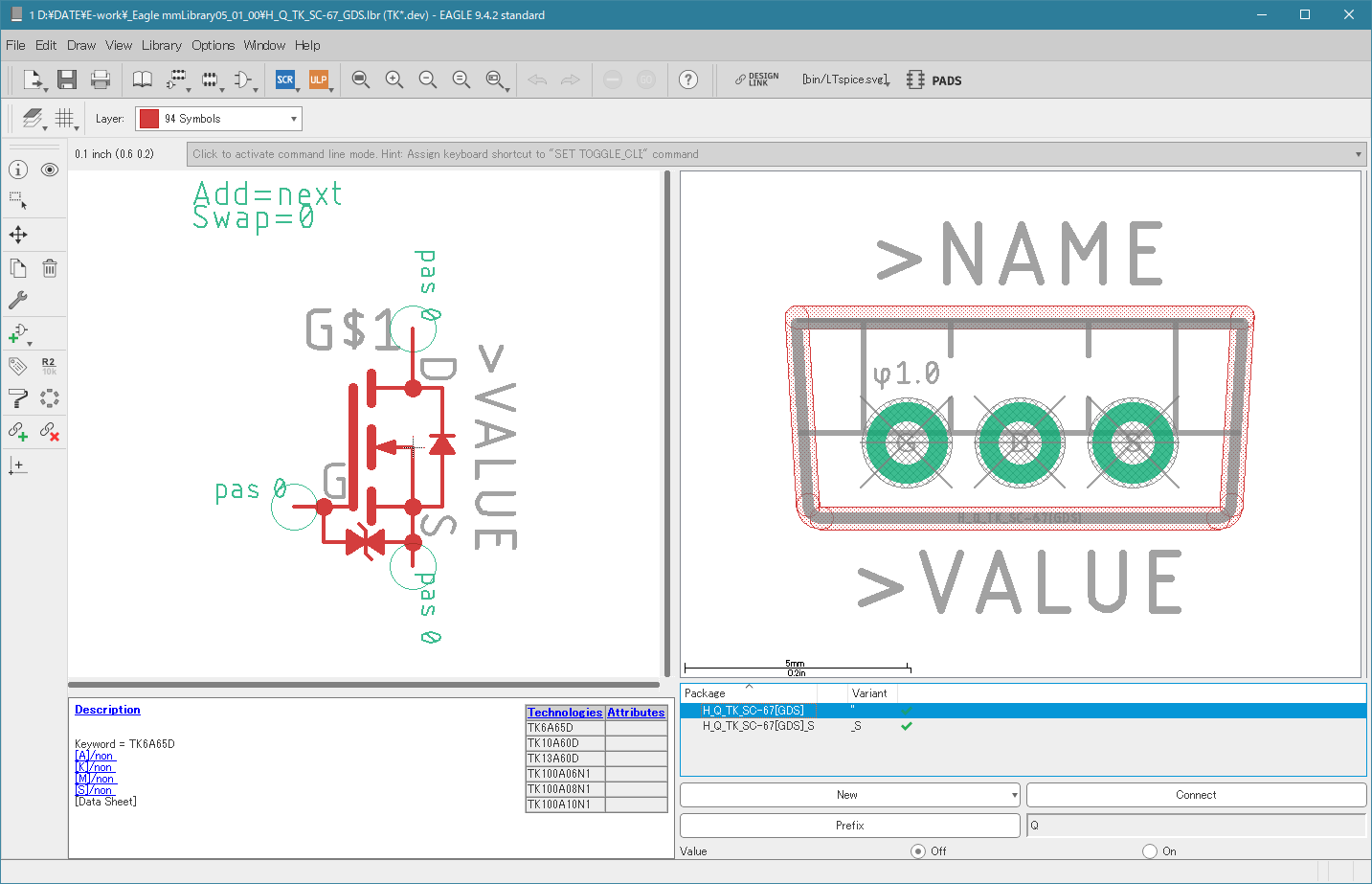Open the ULP user language program icon
The height and width of the screenshot is (884, 1372).
coord(318,79)
